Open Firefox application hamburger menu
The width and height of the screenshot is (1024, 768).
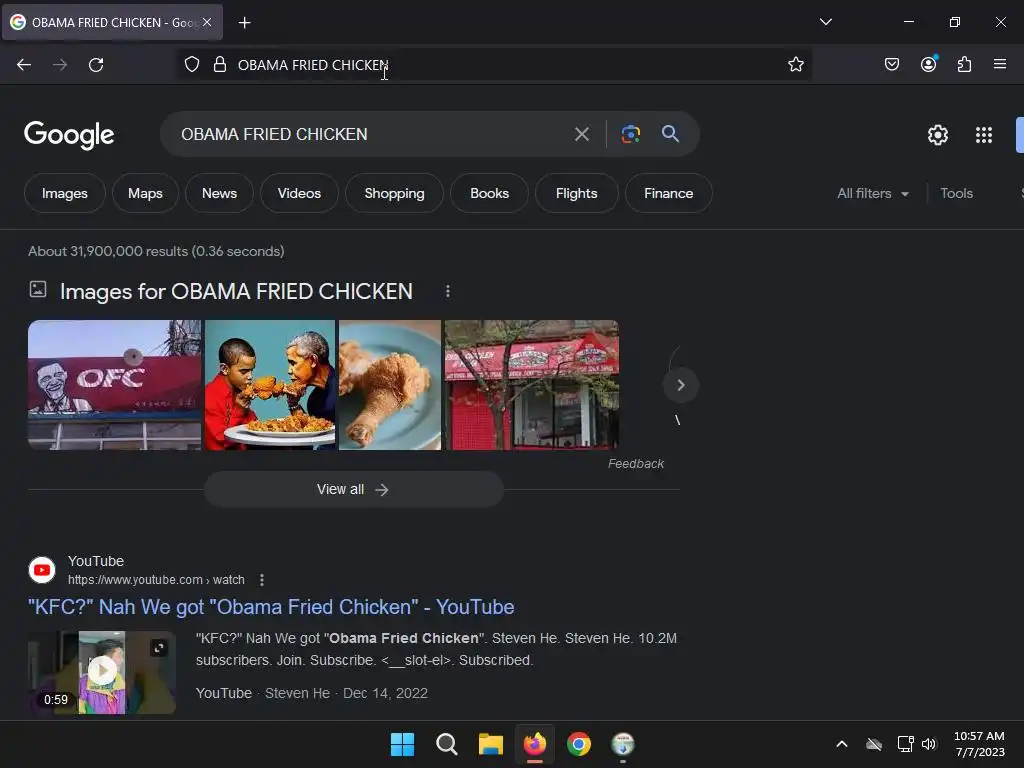(1000, 64)
